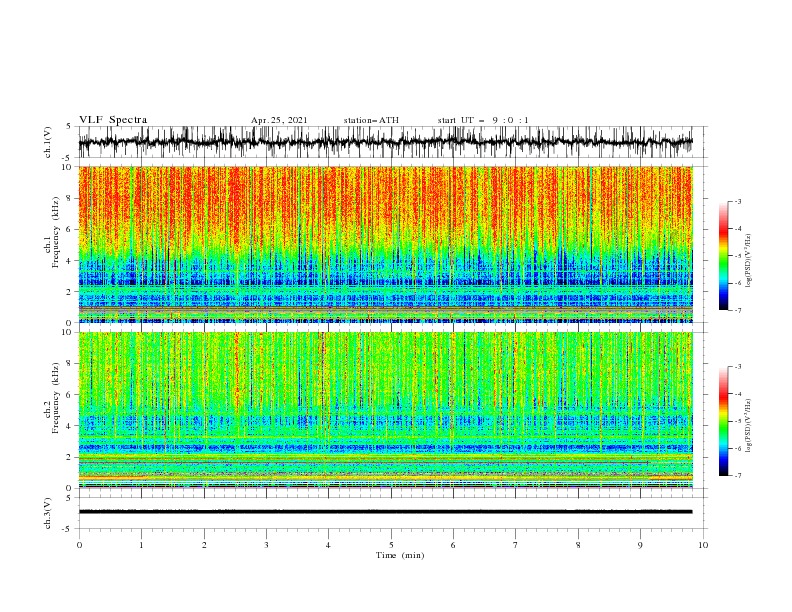
Task: Click the ch.2 "Frequency (kHz)" axis label
Action: coord(55,397)
